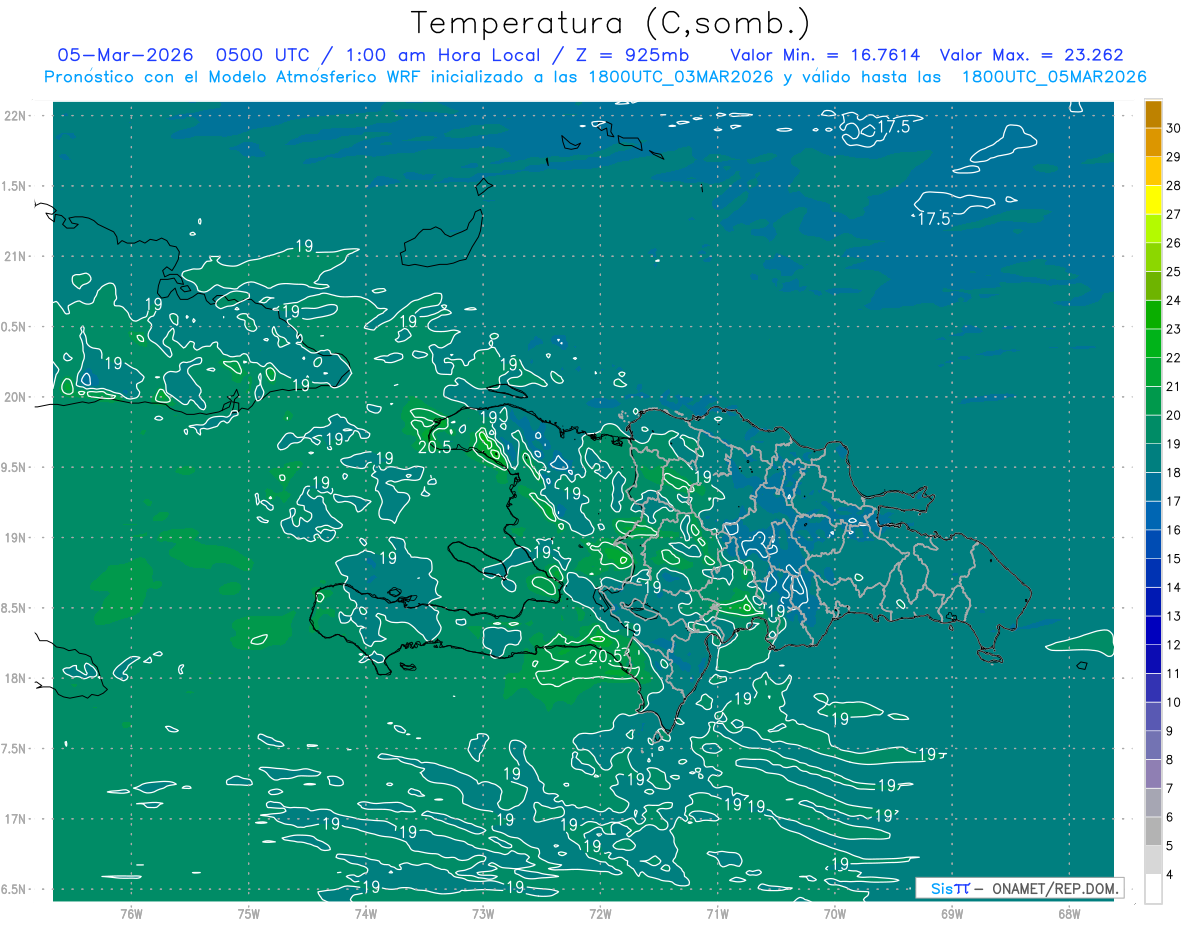Pick the bright yellow swatch between 27 and 28

coord(1153,201)
